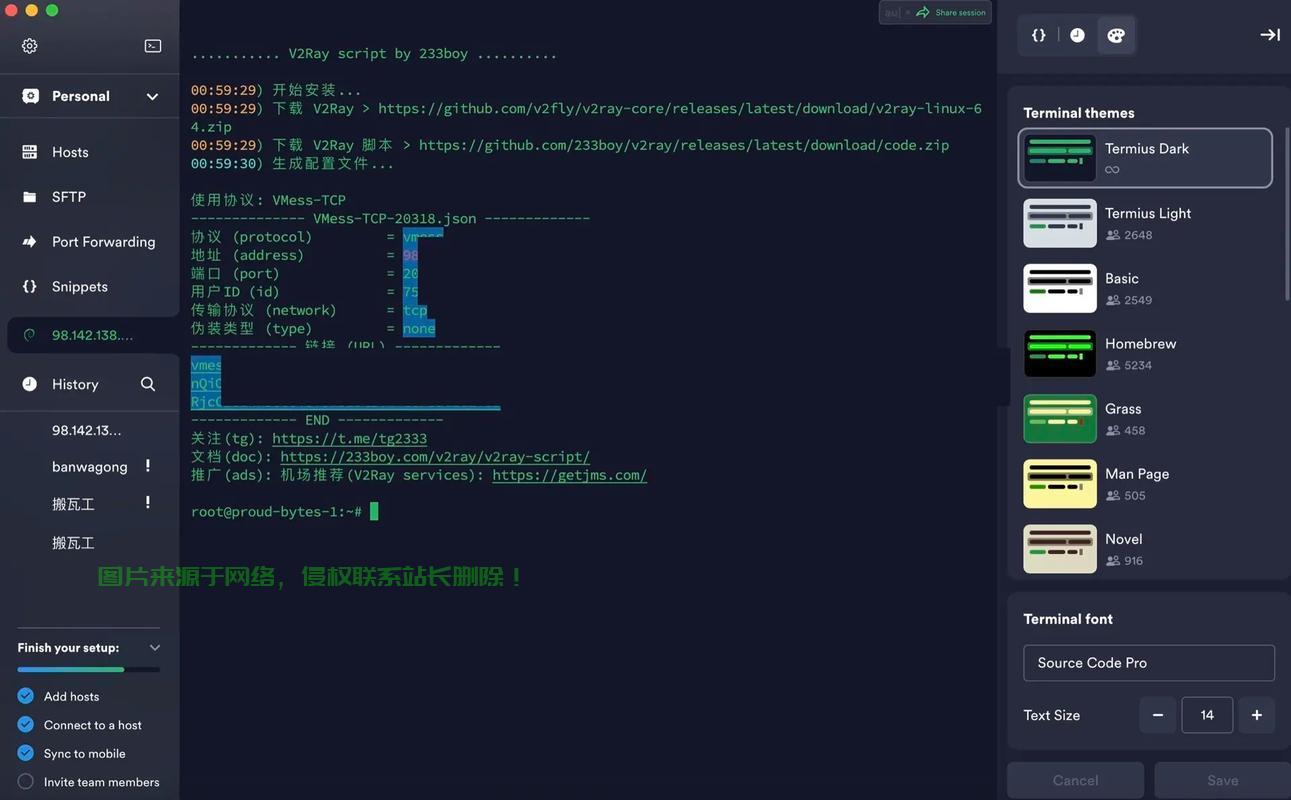
Task: Open the snippets braces icon in right panel
Action: point(1039,35)
